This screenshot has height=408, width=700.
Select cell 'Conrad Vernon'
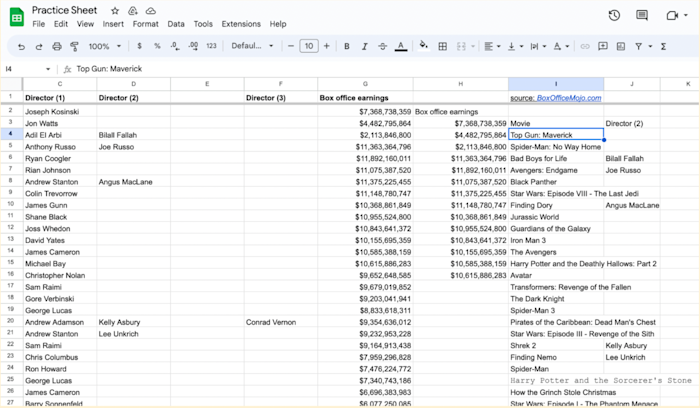(x=281, y=322)
